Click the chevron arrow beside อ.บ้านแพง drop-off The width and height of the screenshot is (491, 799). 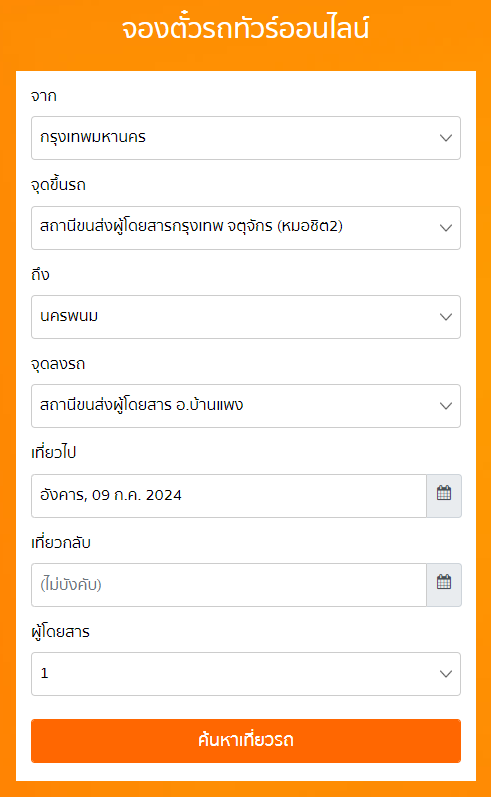446,406
